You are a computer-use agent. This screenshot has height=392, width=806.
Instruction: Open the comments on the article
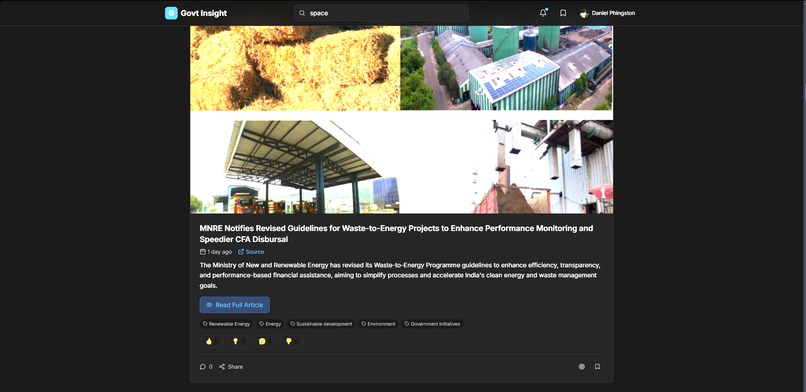[x=206, y=367]
